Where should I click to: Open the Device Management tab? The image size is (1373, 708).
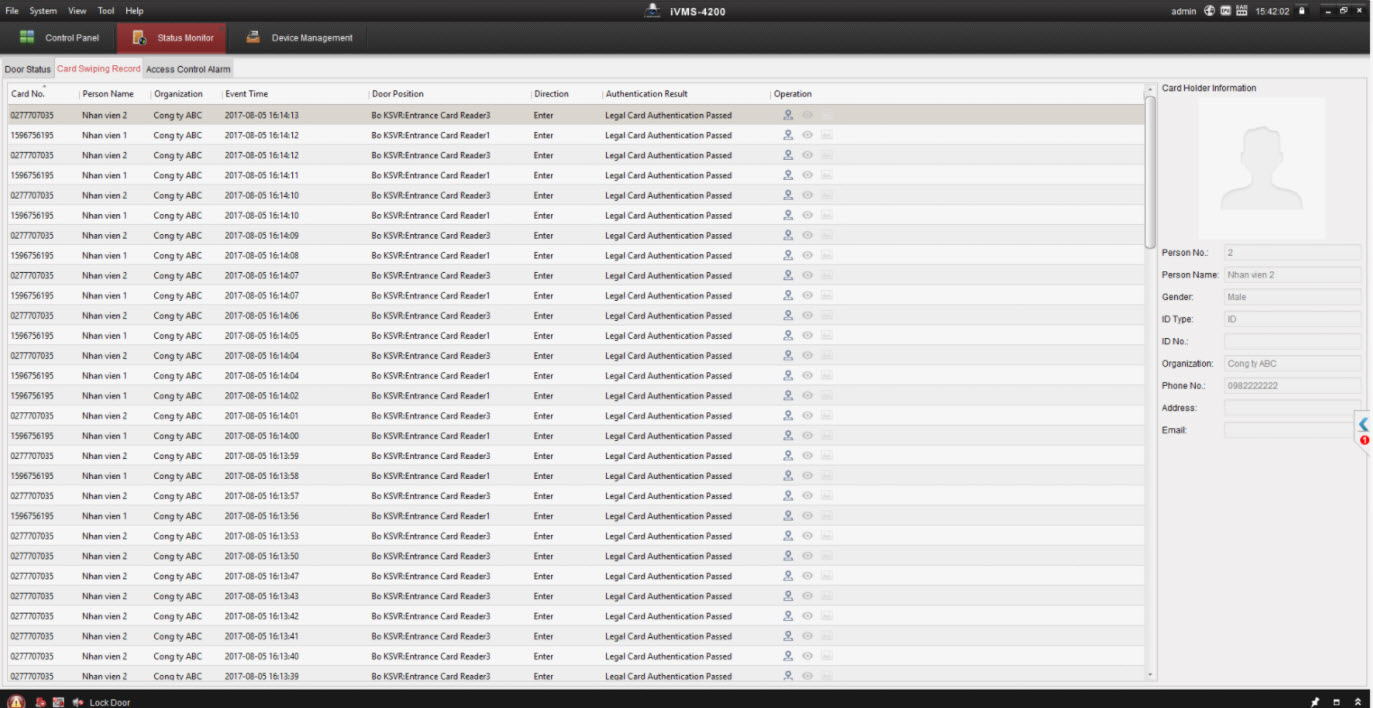point(300,38)
